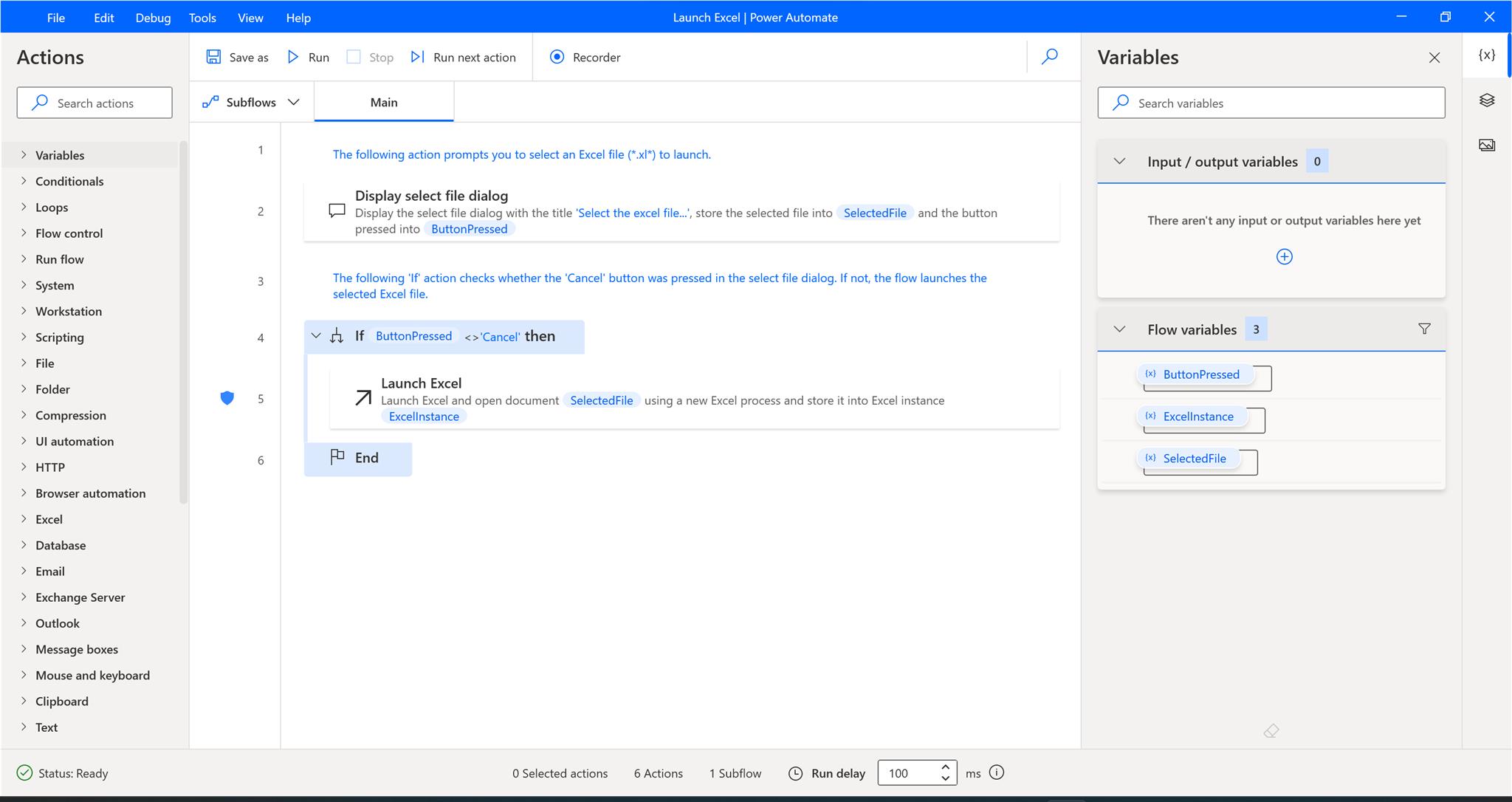
Task: Open the Clipboard actions group
Action: pyautogui.click(x=62, y=701)
